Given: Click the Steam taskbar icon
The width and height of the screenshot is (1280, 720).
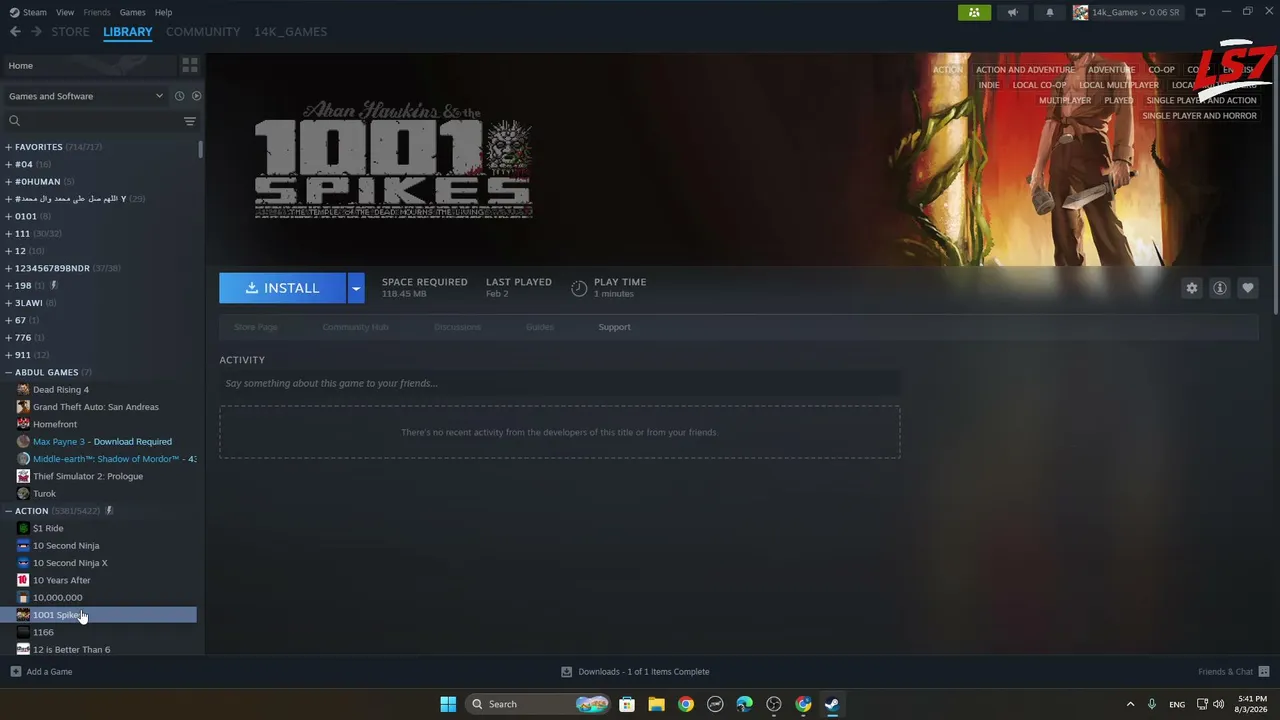Looking at the screenshot, I should tap(832, 704).
